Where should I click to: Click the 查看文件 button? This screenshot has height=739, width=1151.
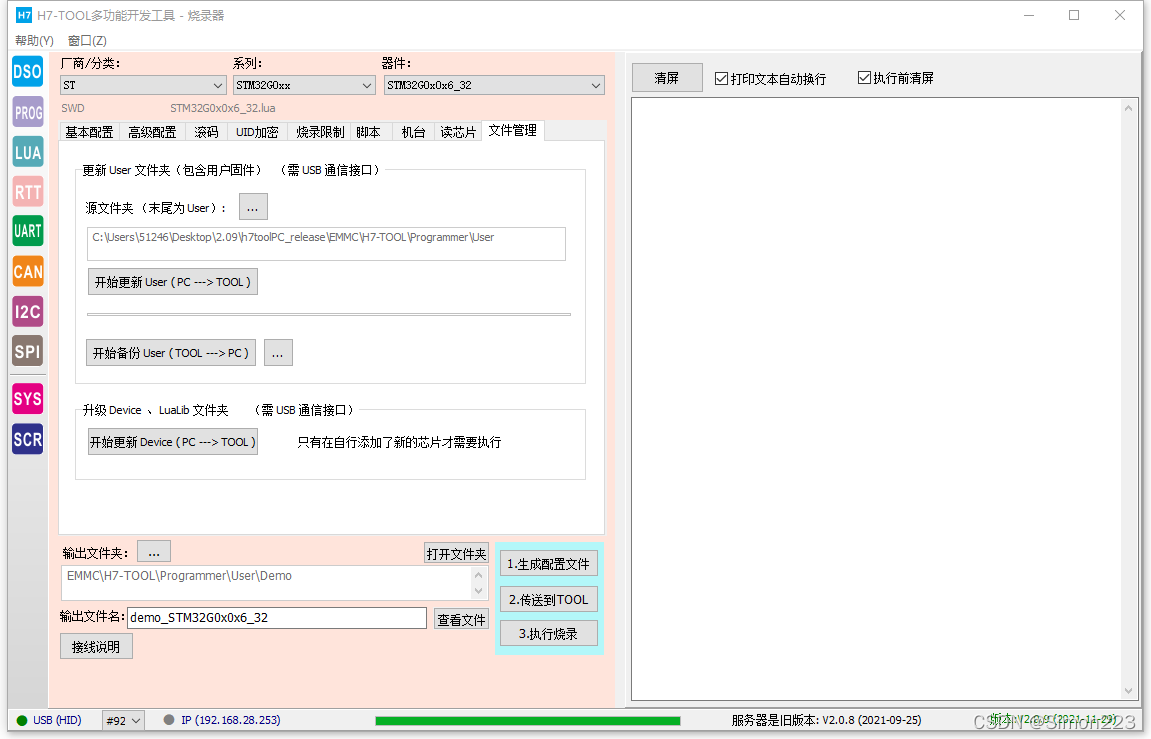click(461, 619)
